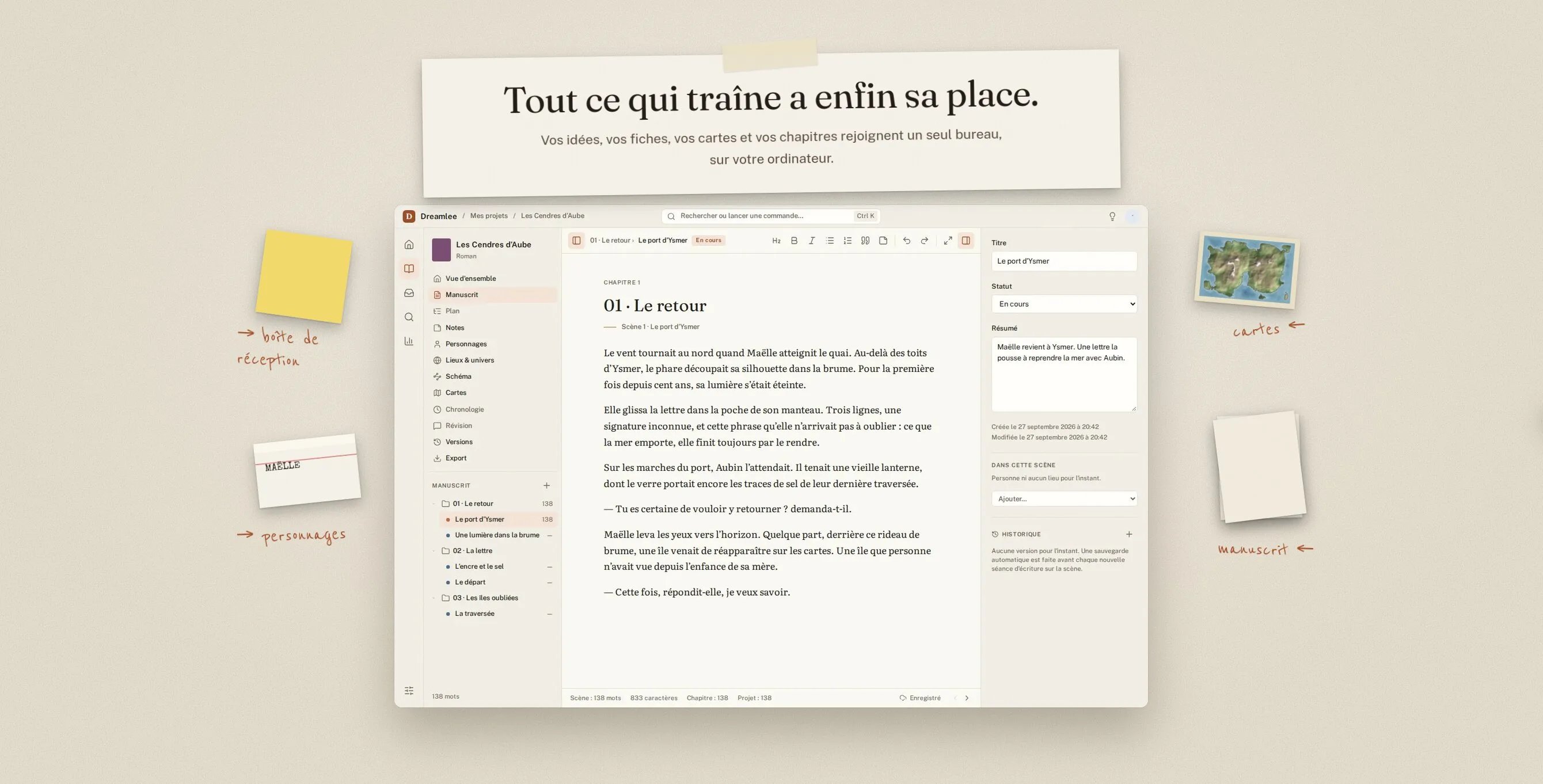
Task: Open the Ajouter... dropdown
Action: point(1064,498)
